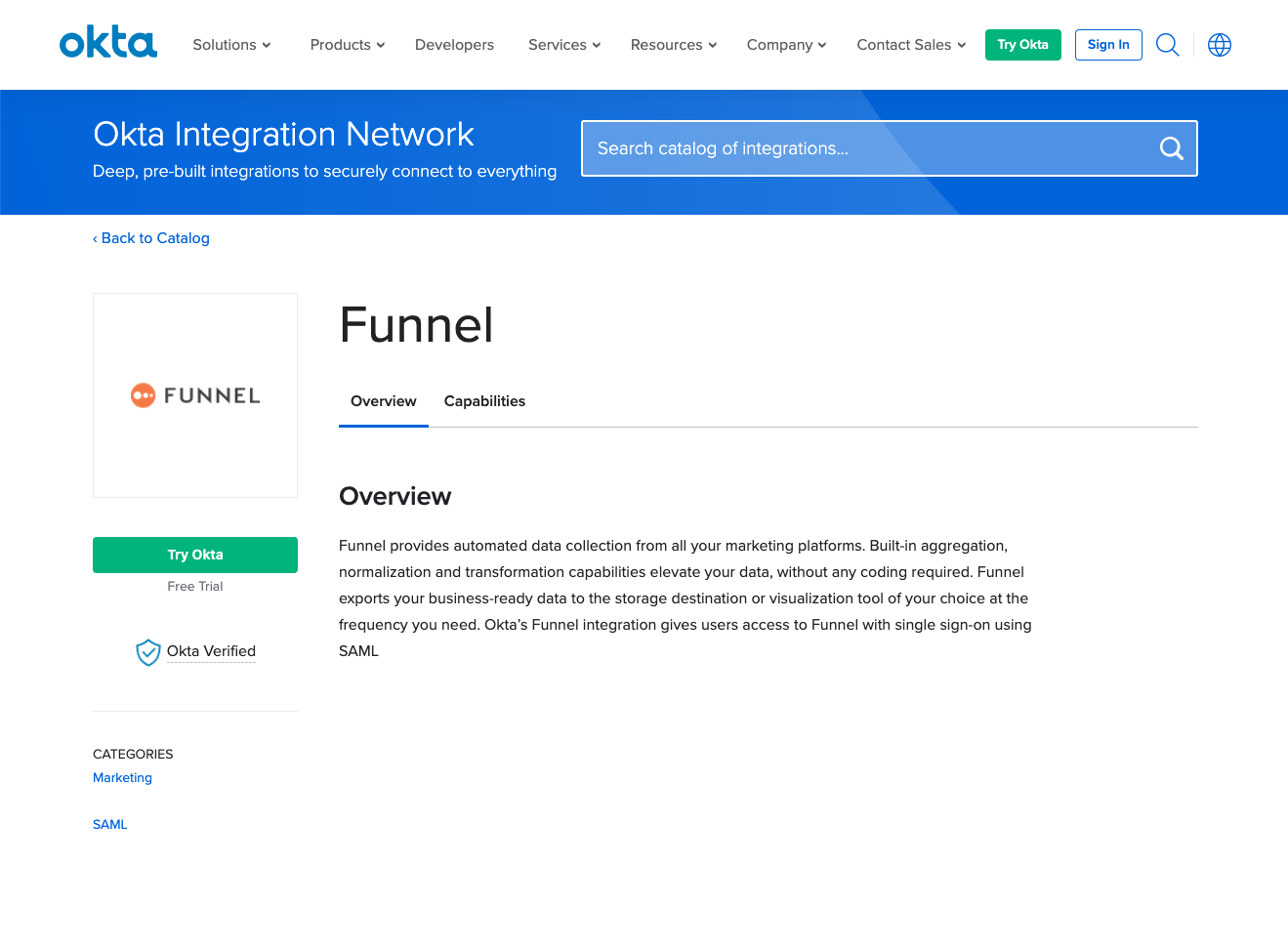Image resolution: width=1288 pixels, height=948 pixels.
Task: Open the SAML category link
Action: [110, 825]
